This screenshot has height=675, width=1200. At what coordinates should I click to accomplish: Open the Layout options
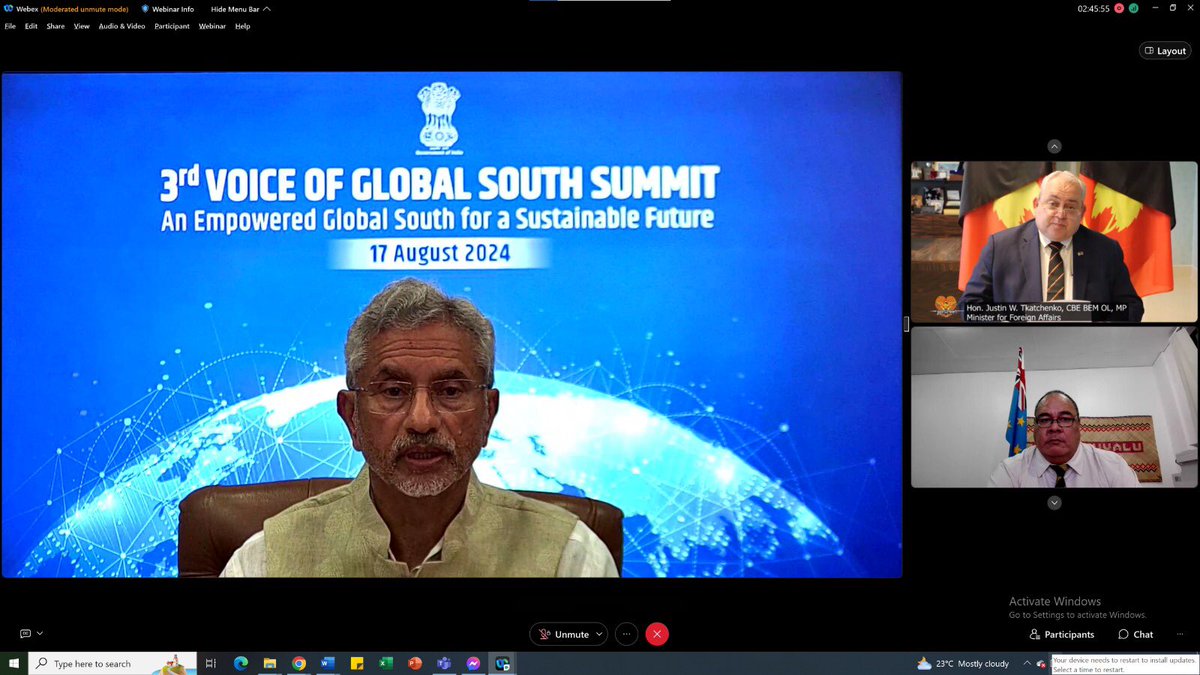pyautogui.click(x=1165, y=51)
